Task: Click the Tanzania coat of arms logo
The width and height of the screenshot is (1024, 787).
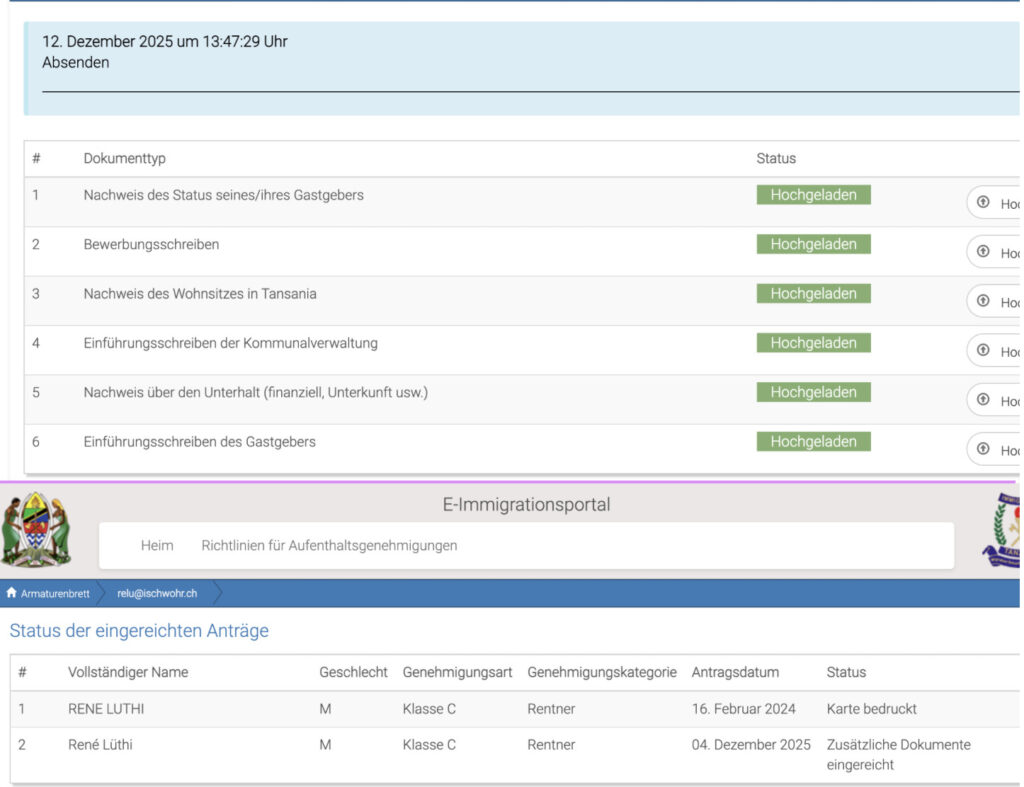Action: tap(36, 529)
